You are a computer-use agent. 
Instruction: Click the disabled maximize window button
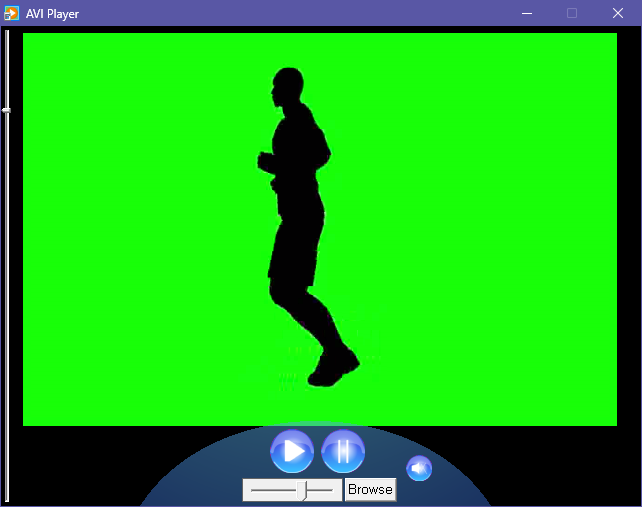pyautogui.click(x=572, y=13)
